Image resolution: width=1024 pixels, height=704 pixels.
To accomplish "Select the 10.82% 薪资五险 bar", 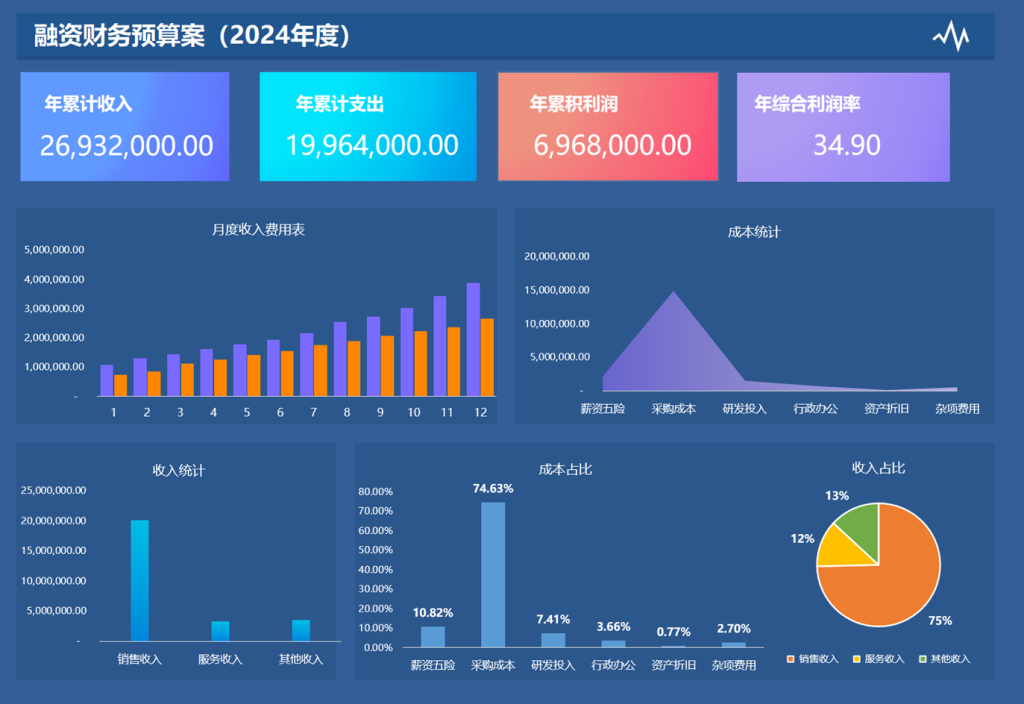I will coord(433,637).
